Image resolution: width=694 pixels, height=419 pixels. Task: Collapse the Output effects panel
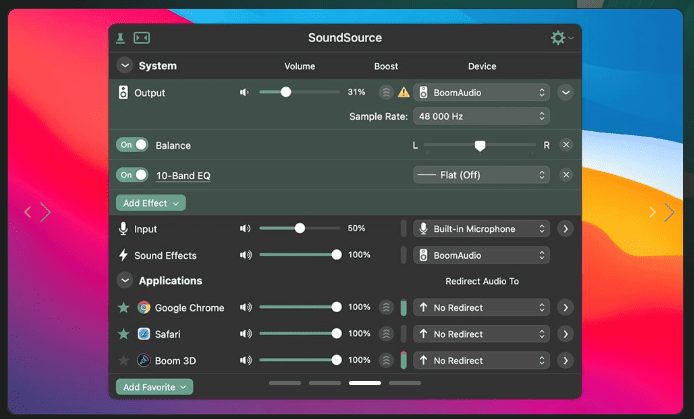pos(566,92)
